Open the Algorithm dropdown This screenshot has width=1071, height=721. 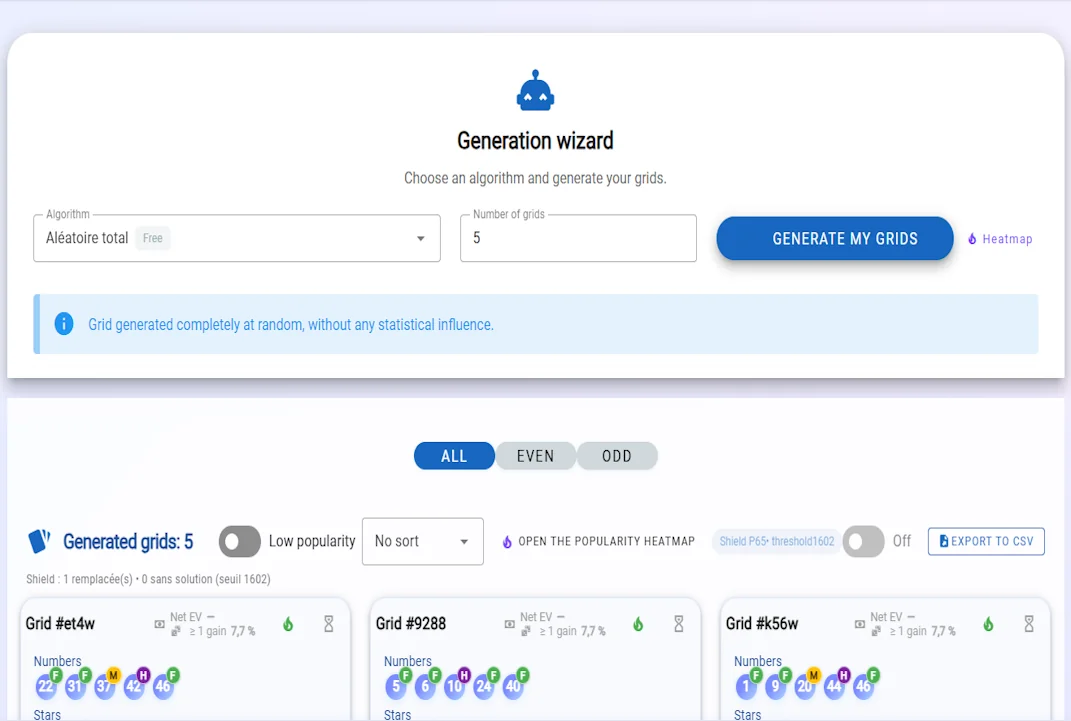237,239
